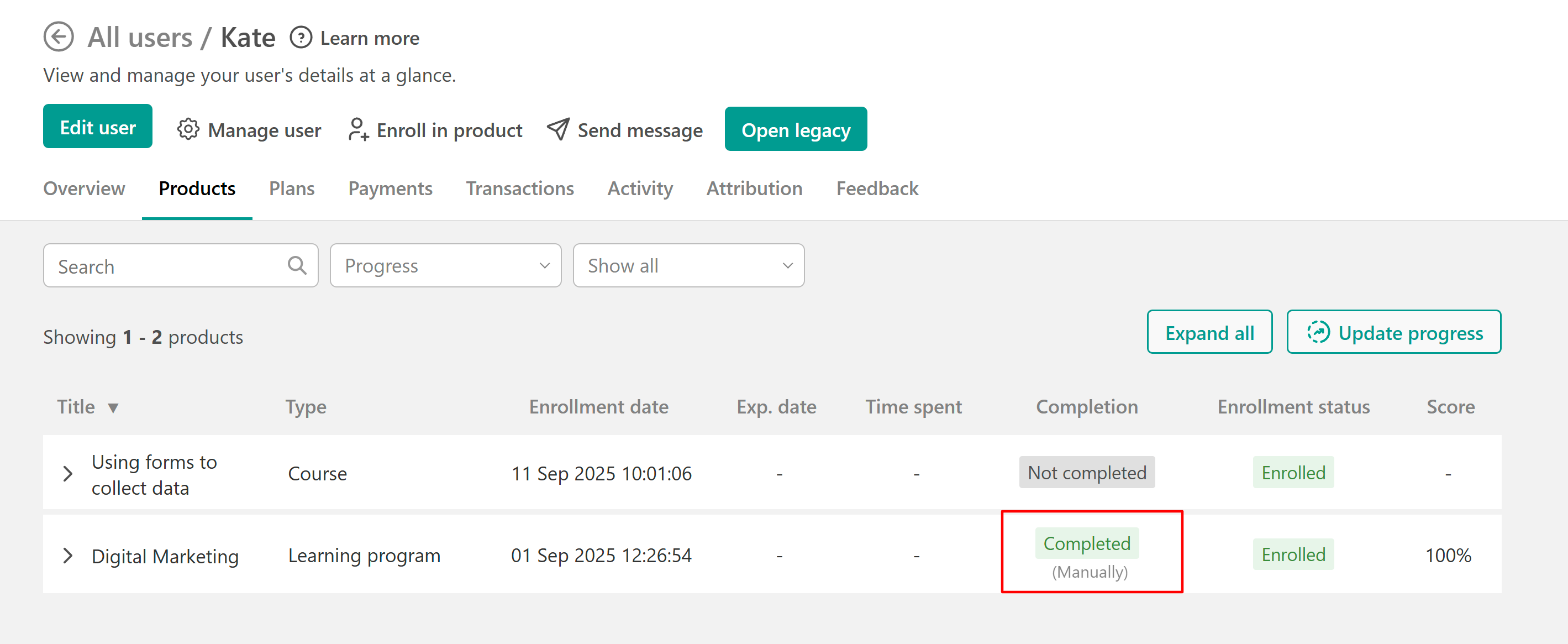This screenshot has height=644, width=1568.
Task: Click the back arrow circle icon
Action: click(59, 37)
